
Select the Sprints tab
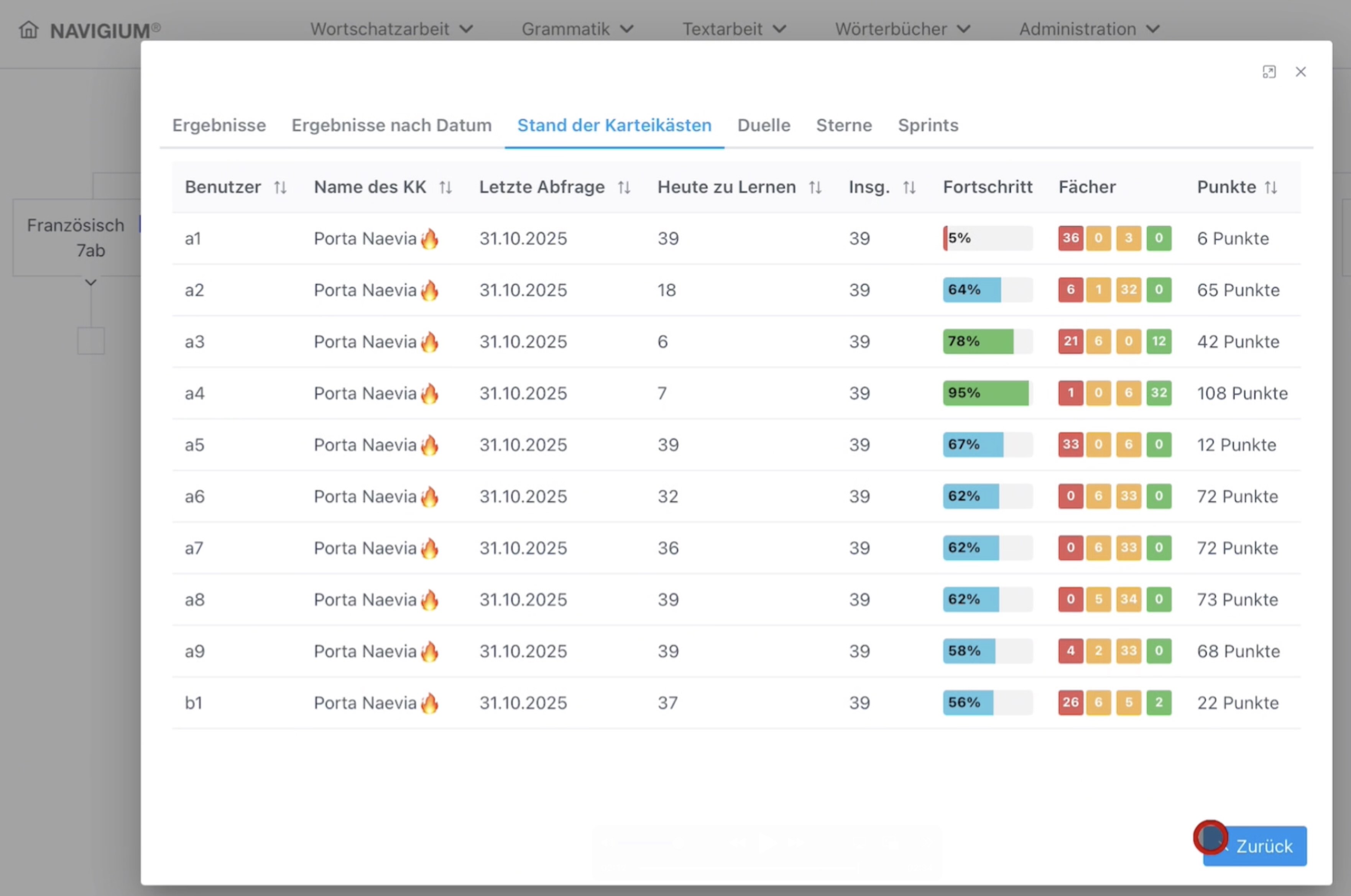click(927, 125)
